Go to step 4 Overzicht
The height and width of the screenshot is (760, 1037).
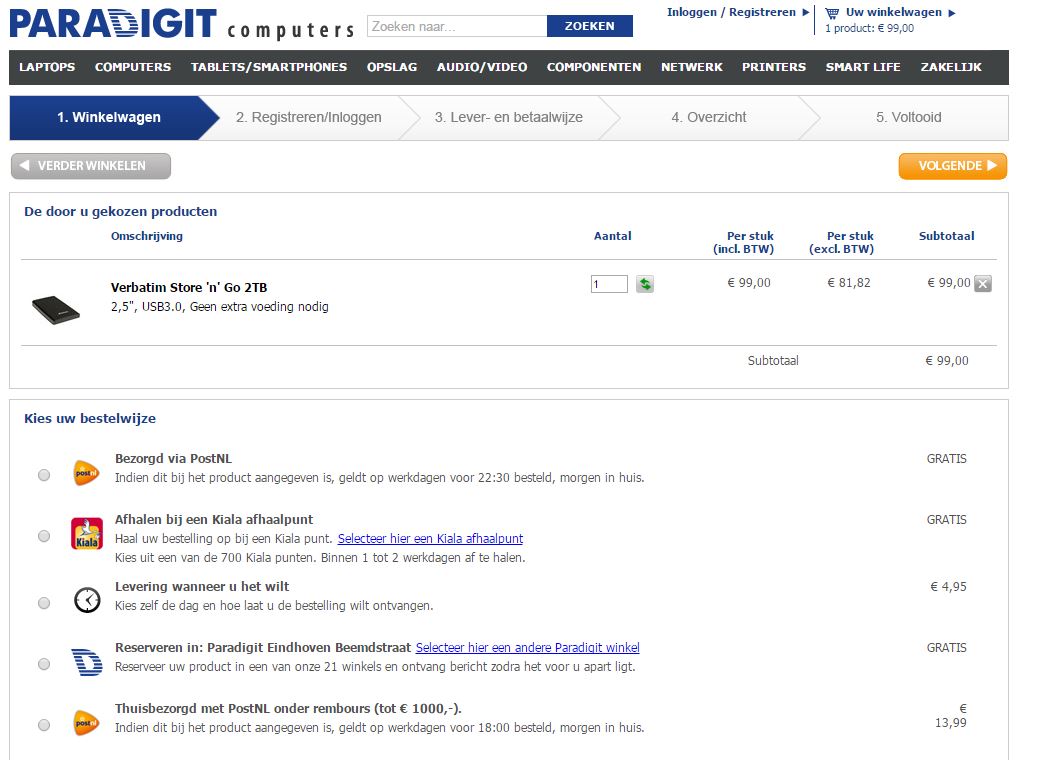[x=709, y=118]
